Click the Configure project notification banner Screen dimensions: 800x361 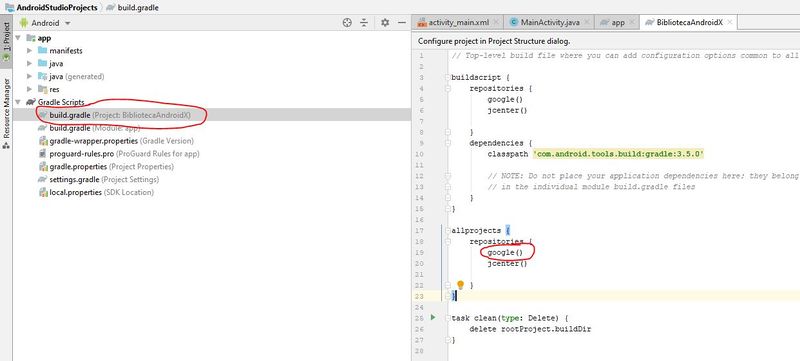pos(606,41)
